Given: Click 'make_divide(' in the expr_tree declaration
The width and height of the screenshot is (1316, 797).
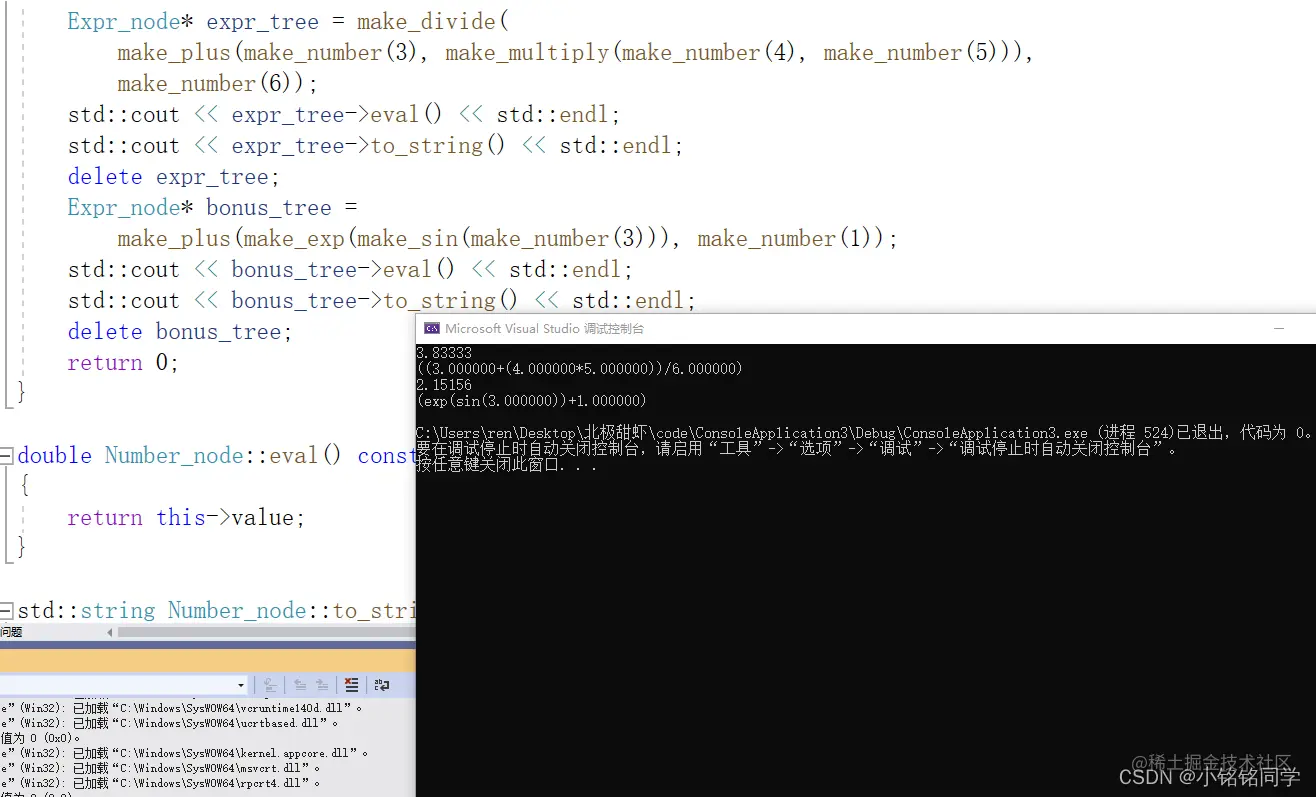Looking at the screenshot, I should pyautogui.click(x=433, y=21).
